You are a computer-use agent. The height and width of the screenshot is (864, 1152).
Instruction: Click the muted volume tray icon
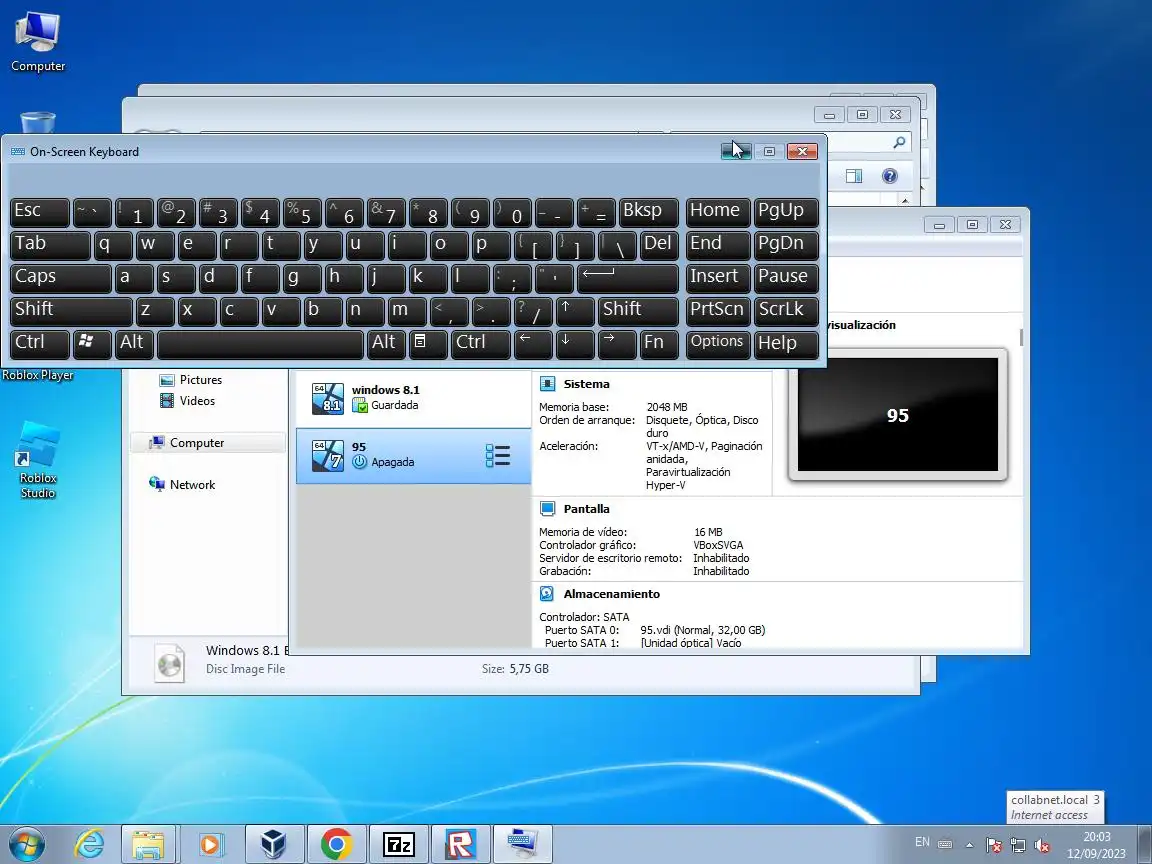click(x=1041, y=845)
